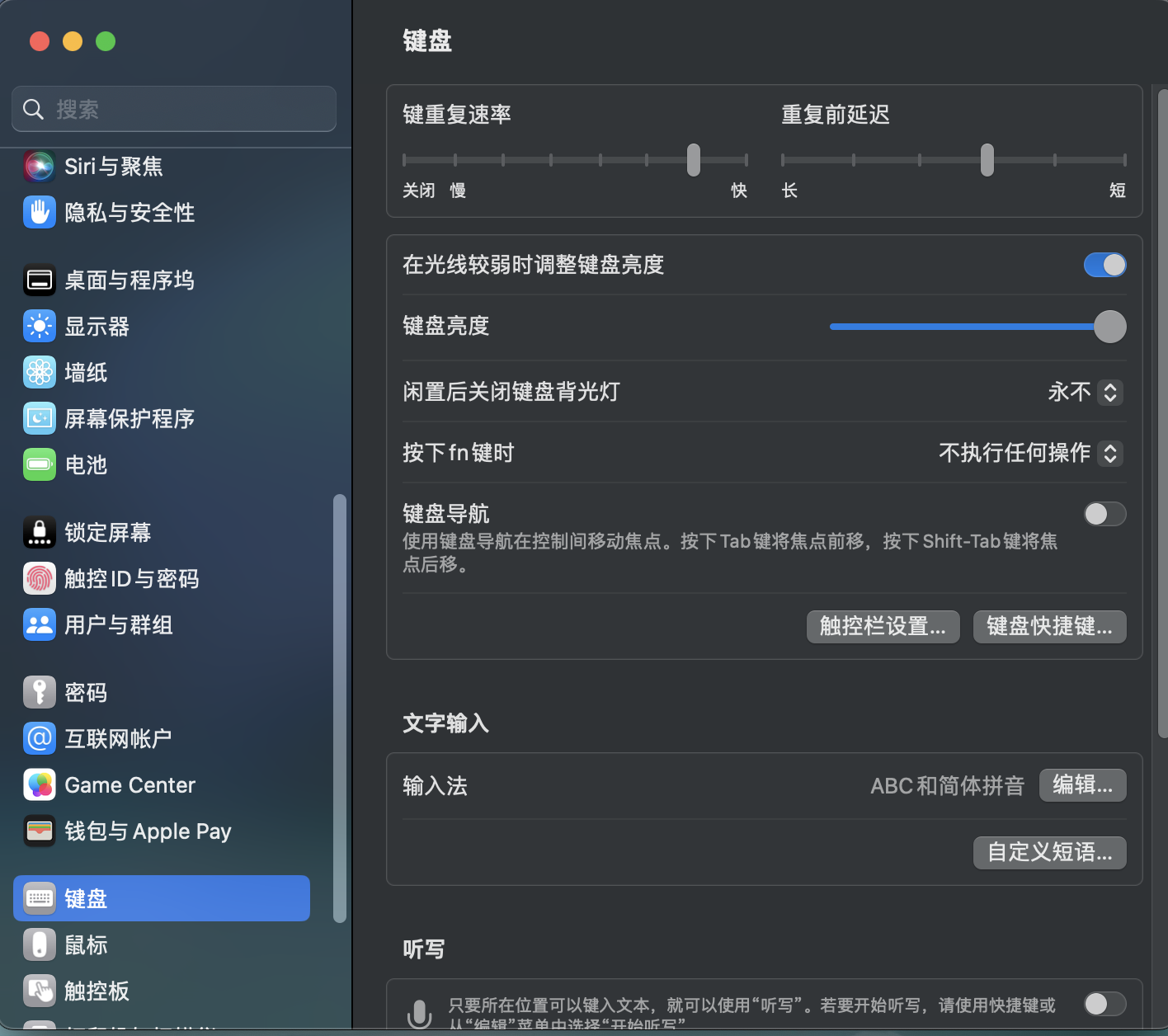Click the Siri 与聚焦 sidebar icon
Screen dimensions: 1168x1036
coord(39,167)
